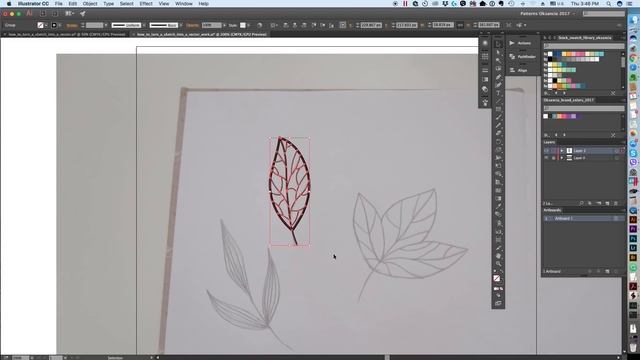Select the Rotate tool
Screen dimensions: 640x360
click(x=498, y=142)
